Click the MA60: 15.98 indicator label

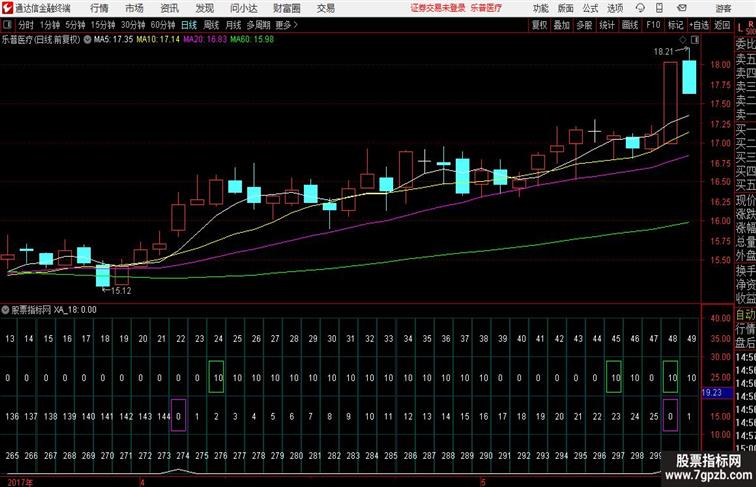click(252, 40)
